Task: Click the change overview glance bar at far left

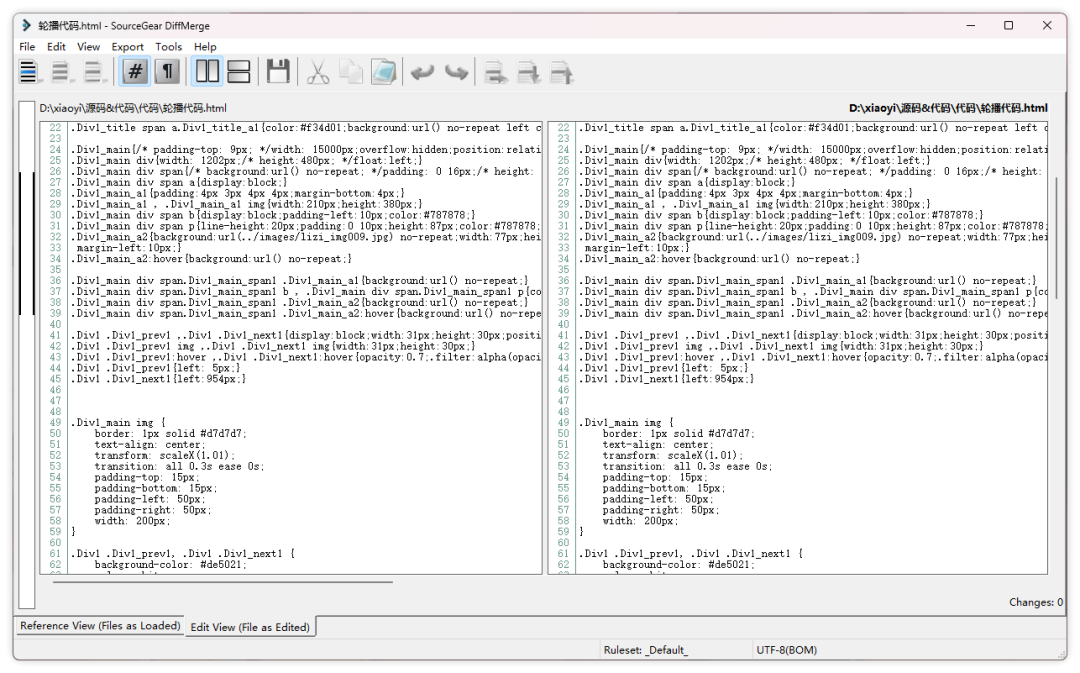Action: [x=27, y=355]
